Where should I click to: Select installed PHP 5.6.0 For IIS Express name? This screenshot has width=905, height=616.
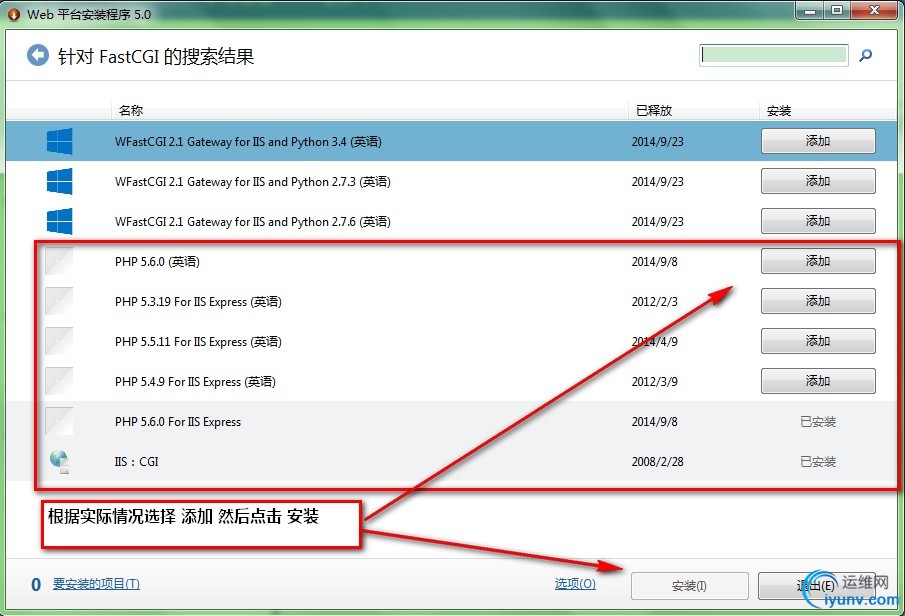[x=178, y=422]
